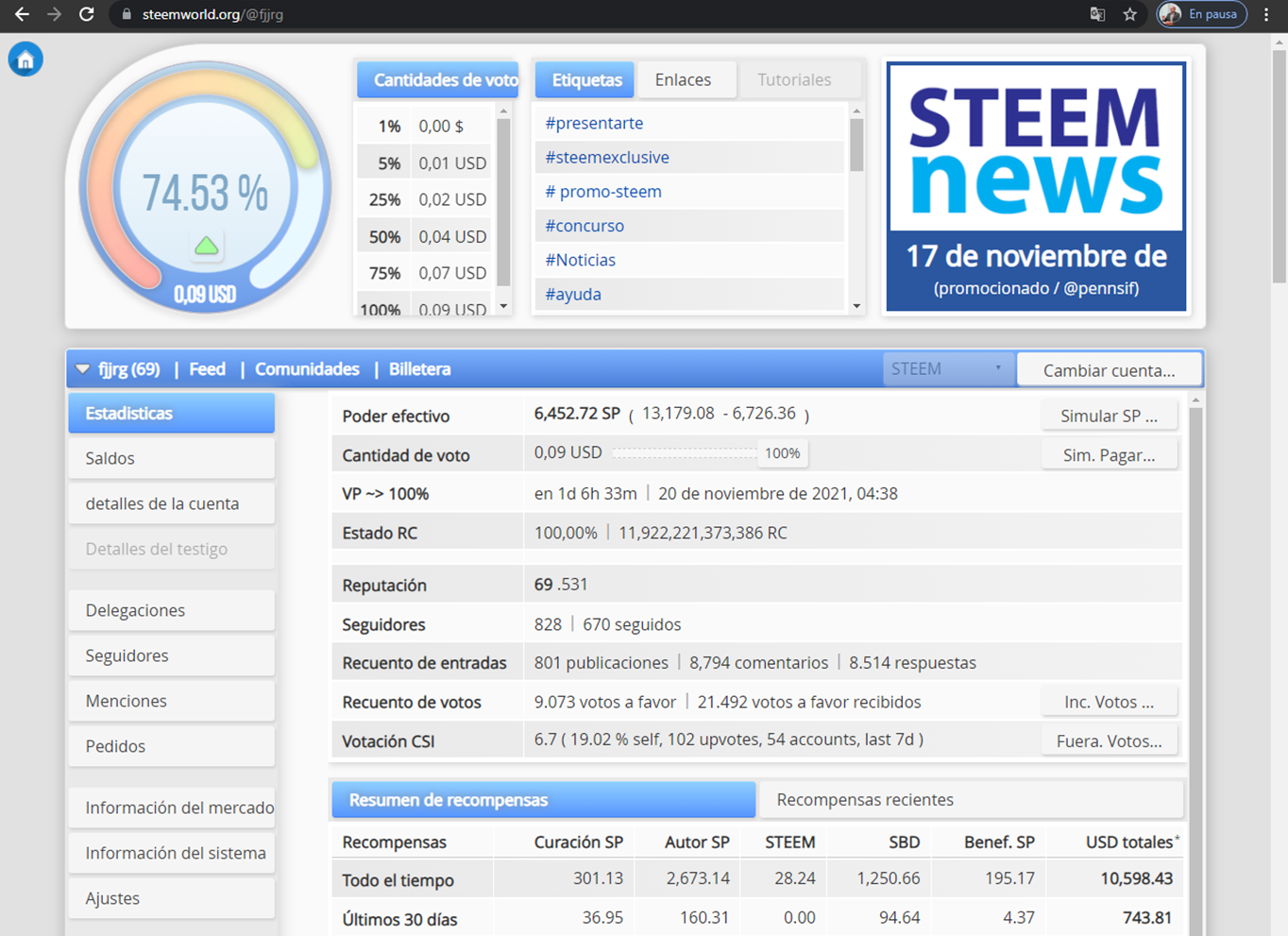This screenshot has width=1288, height=936.
Task: Open the #concurso tag
Action: [x=585, y=226]
